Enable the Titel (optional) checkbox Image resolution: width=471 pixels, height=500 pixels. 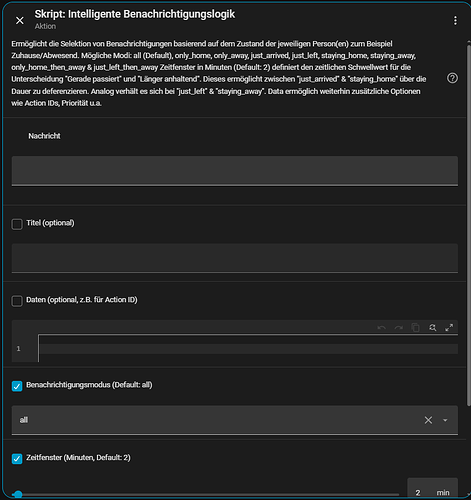(17, 224)
